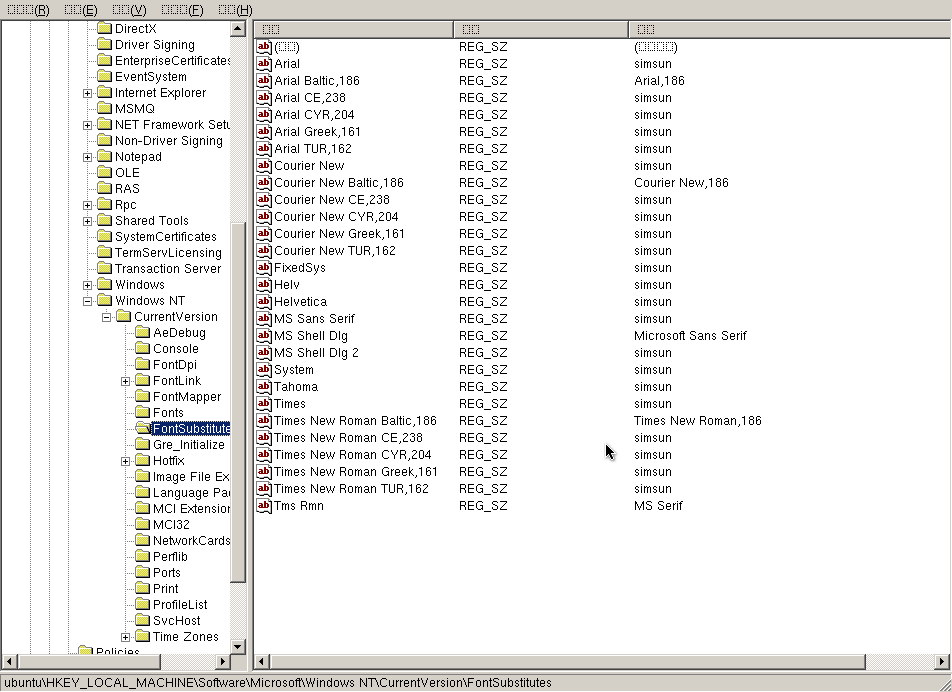Click the tree pane scroll down arrow
Screen dimensions: 952x692
tap(237, 646)
